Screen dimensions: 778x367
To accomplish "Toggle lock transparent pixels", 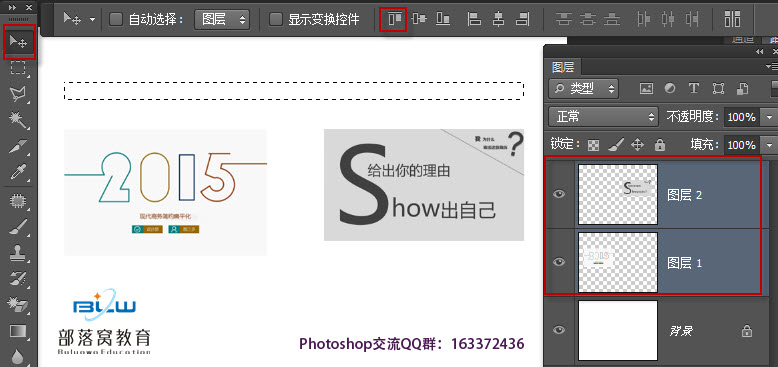I will point(593,145).
